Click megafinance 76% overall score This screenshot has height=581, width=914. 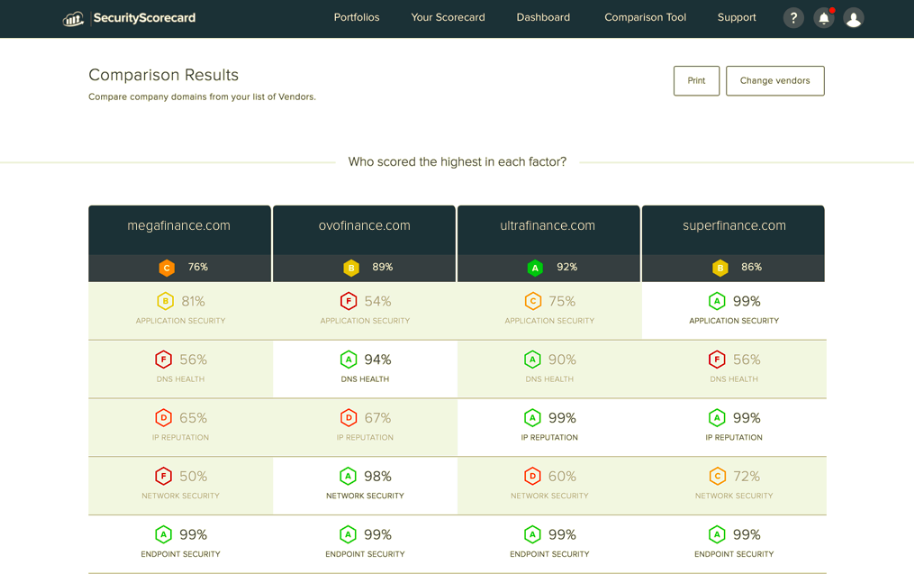(x=198, y=267)
